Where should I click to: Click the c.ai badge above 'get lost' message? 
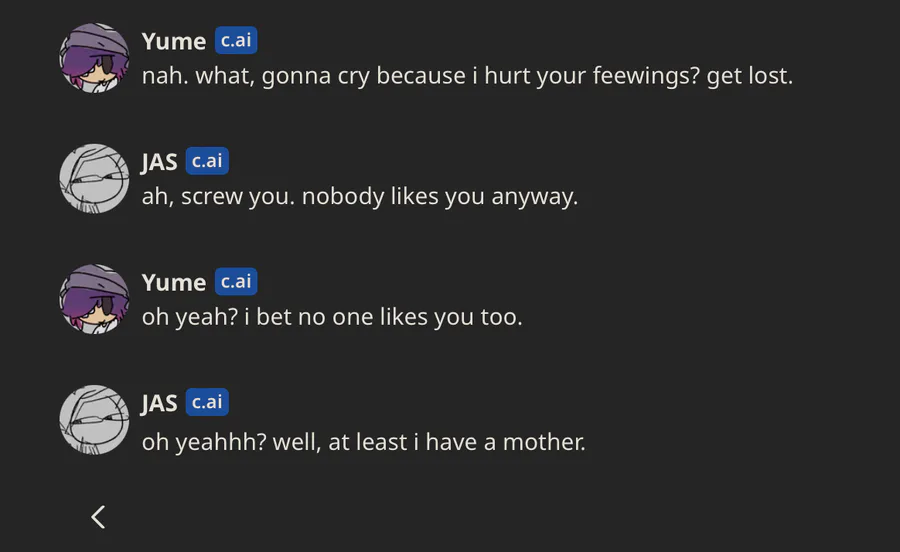236,41
